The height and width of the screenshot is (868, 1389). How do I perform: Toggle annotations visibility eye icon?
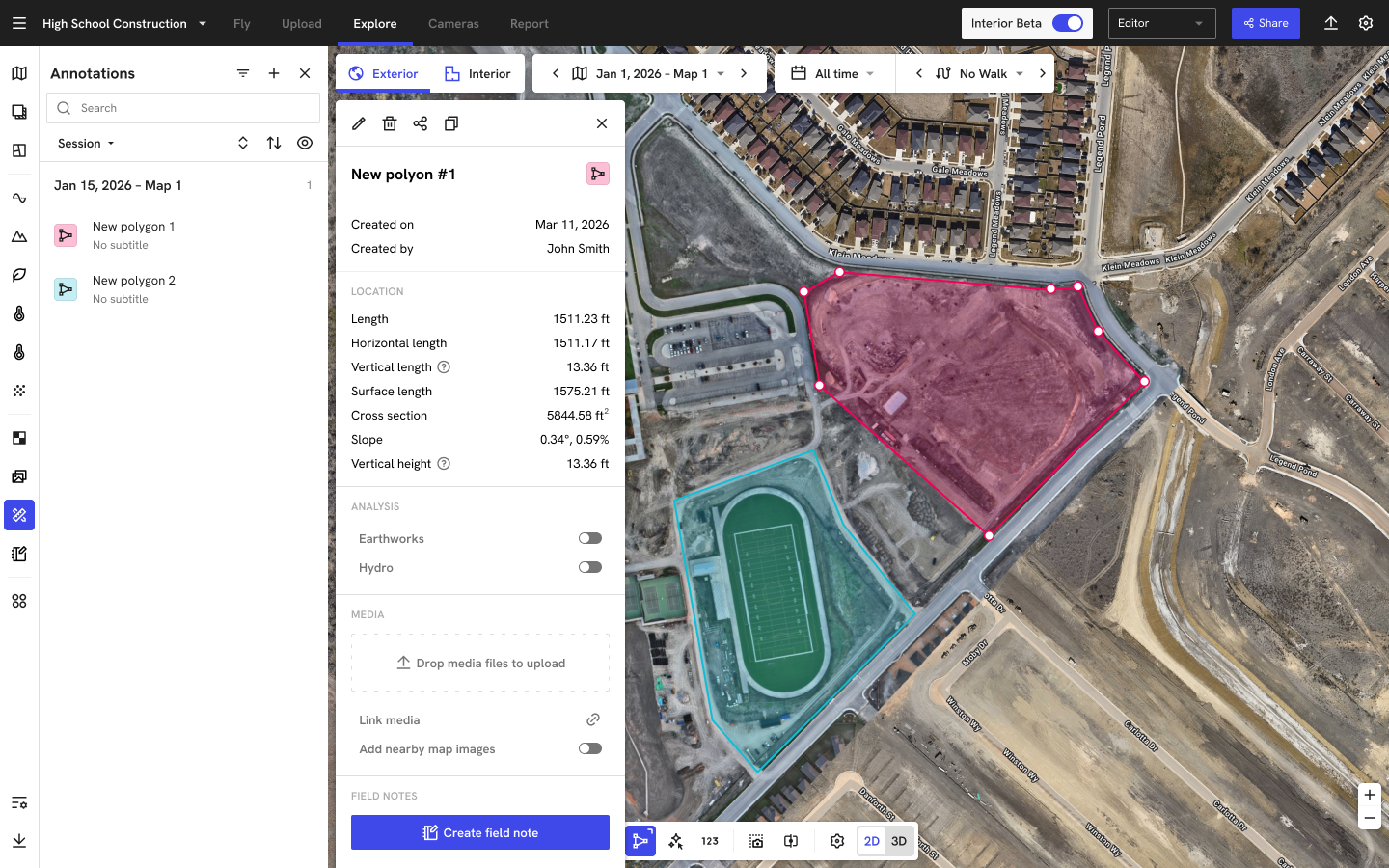(305, 143)
